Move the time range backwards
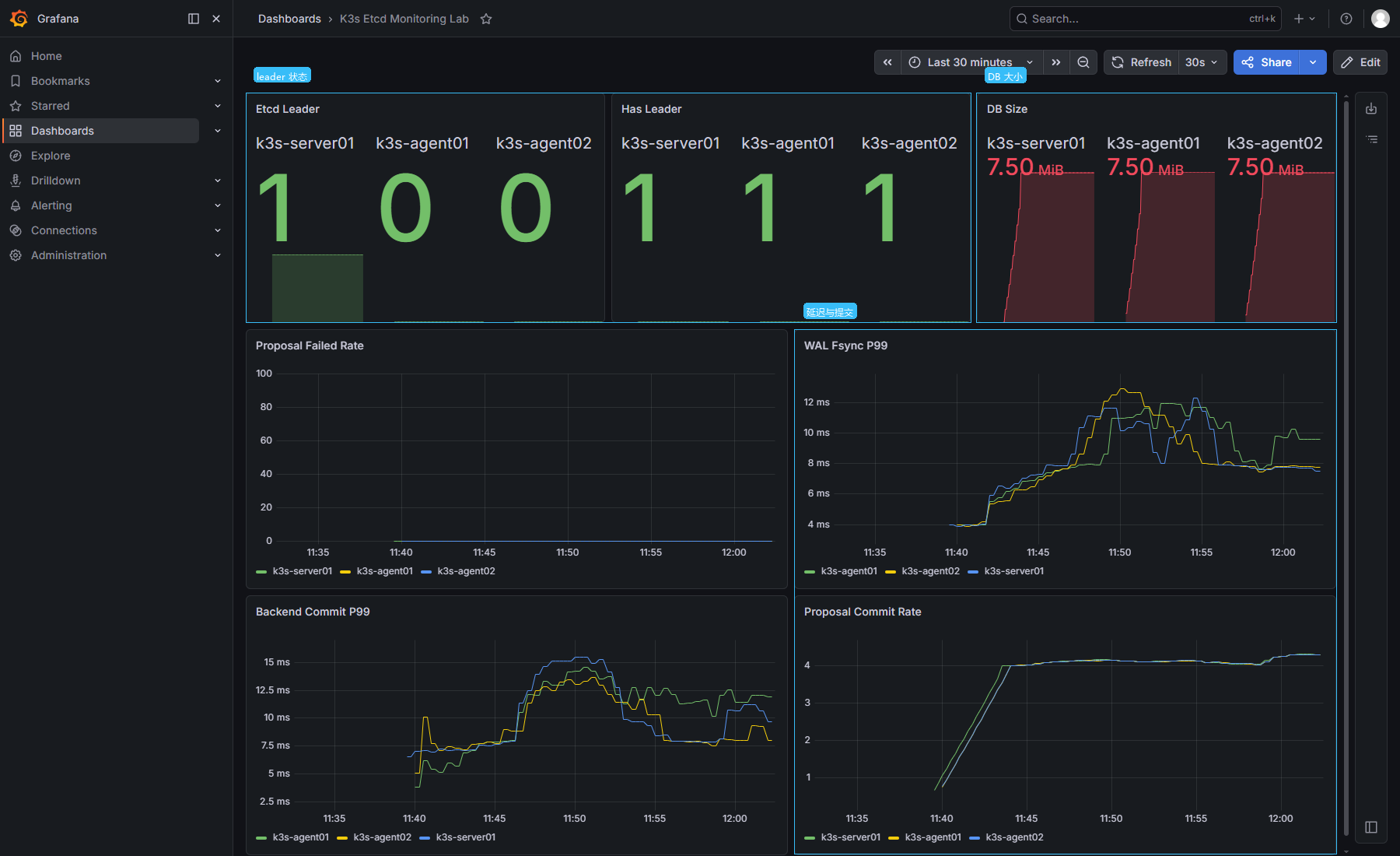The height and width of the screenshot is (856, 1400). (887, 62)
